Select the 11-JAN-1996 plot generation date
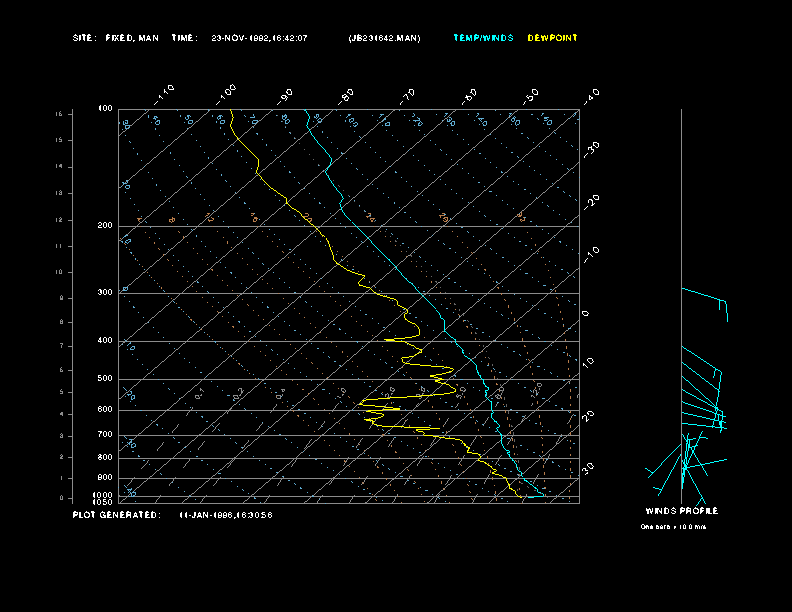 [226, 515]
